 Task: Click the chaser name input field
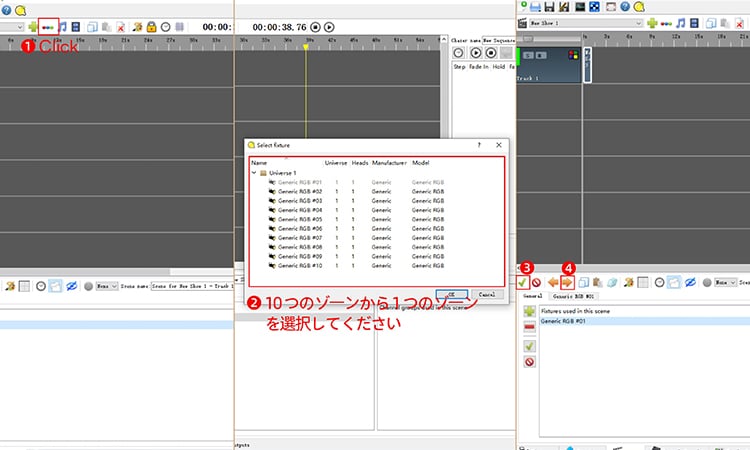pos(498,40)
